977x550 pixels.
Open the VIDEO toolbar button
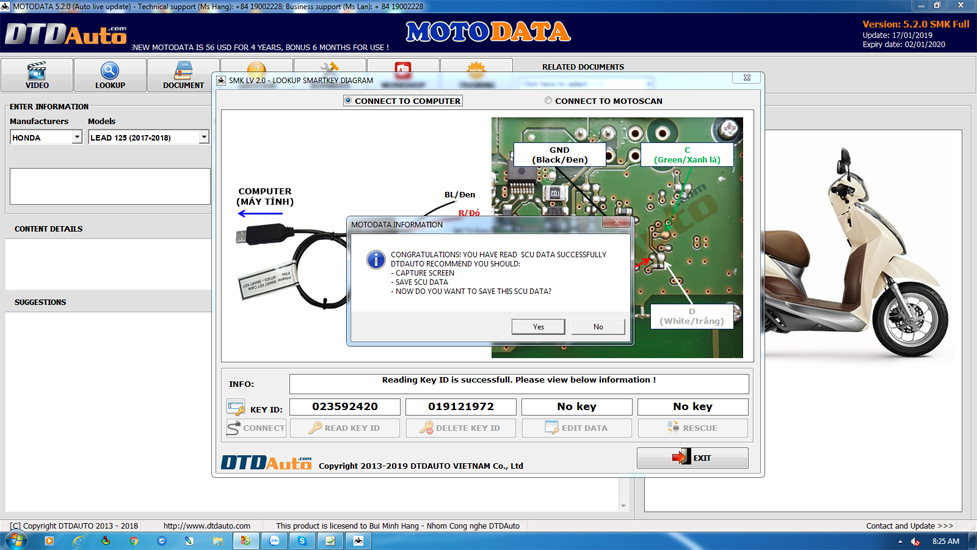pyautogui.click(x=37, y=75)
